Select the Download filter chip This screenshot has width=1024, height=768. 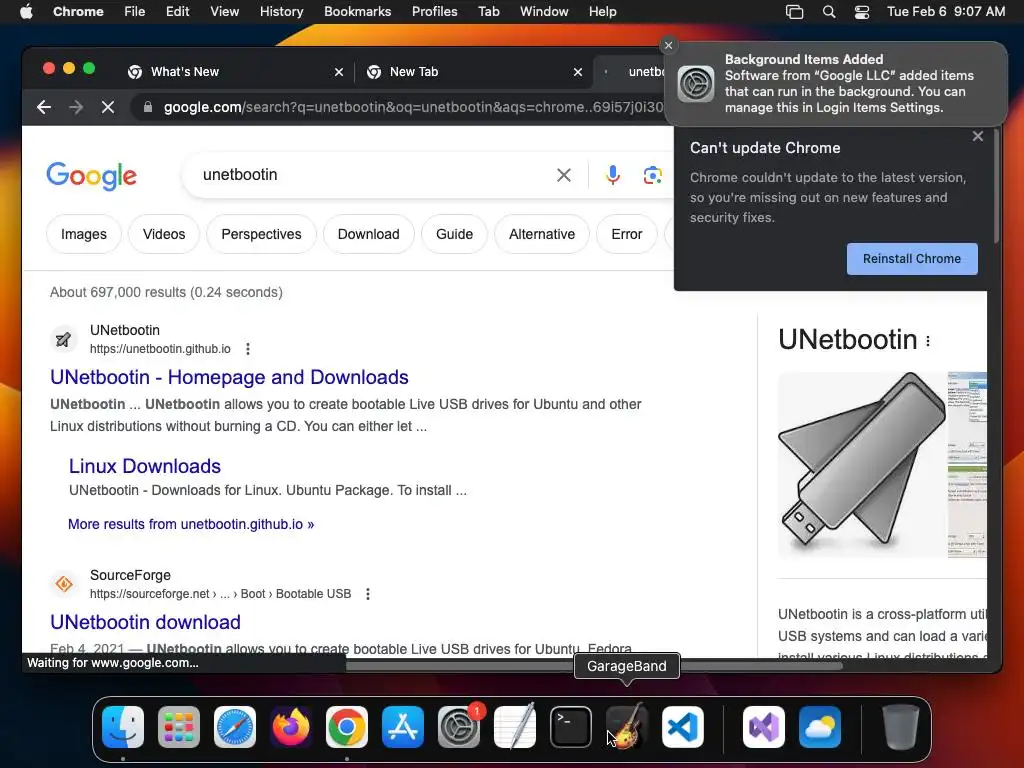click(x=368, y=234)
